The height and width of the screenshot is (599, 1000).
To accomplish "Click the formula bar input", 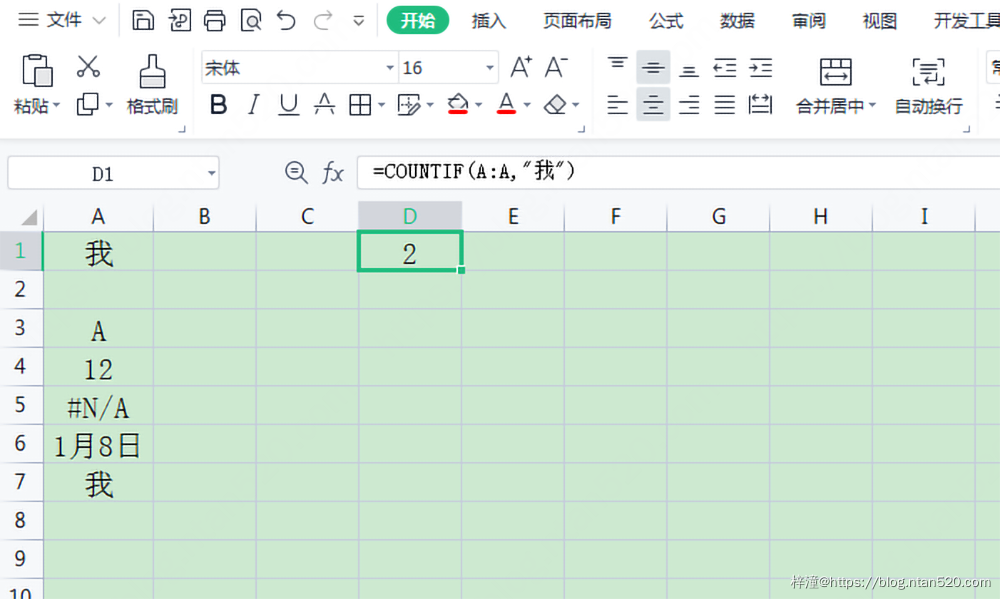I will click(678, 172).
